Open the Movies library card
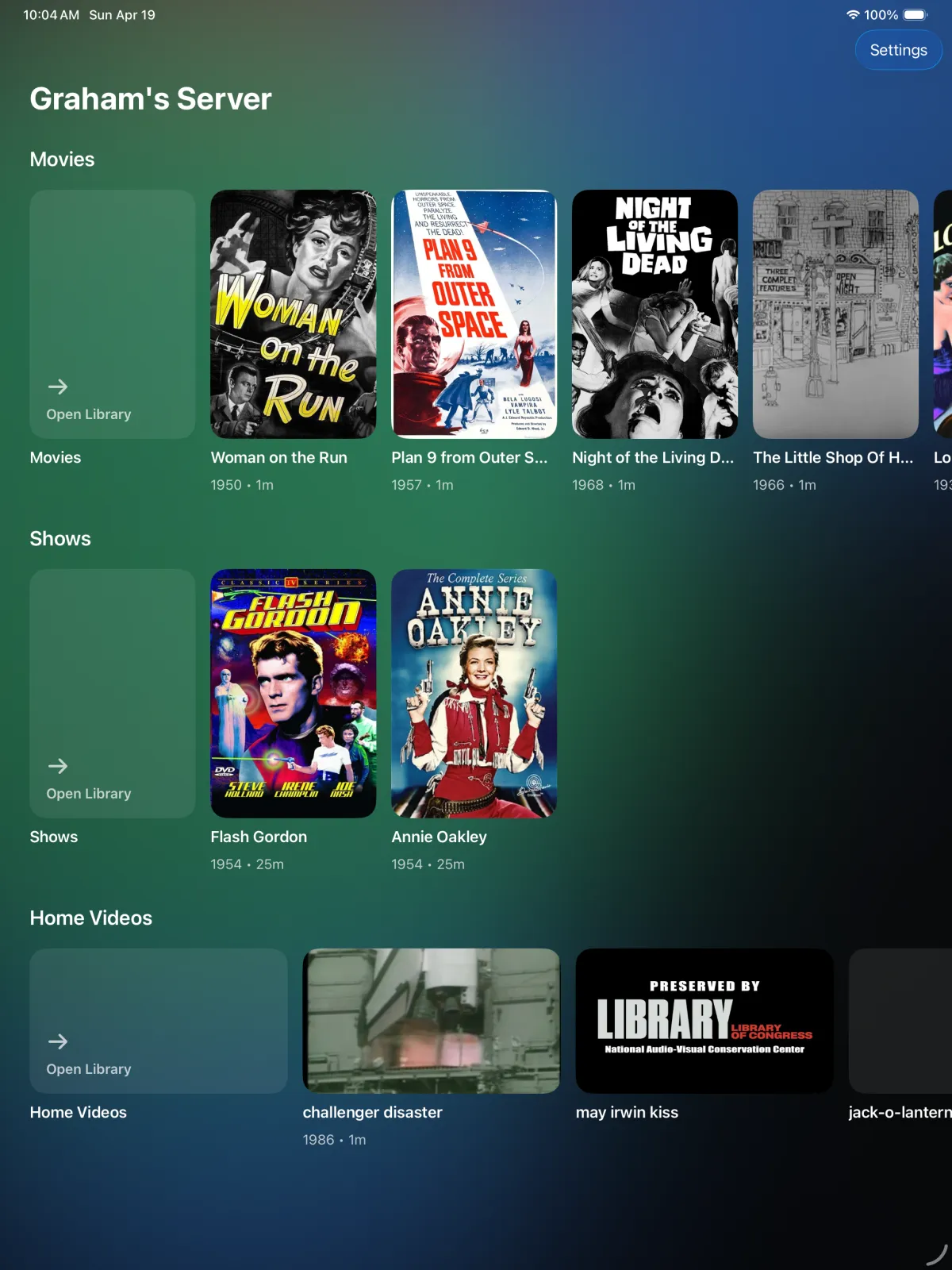The height and width of the screenshot is (1270, 952). click(113, 314)
